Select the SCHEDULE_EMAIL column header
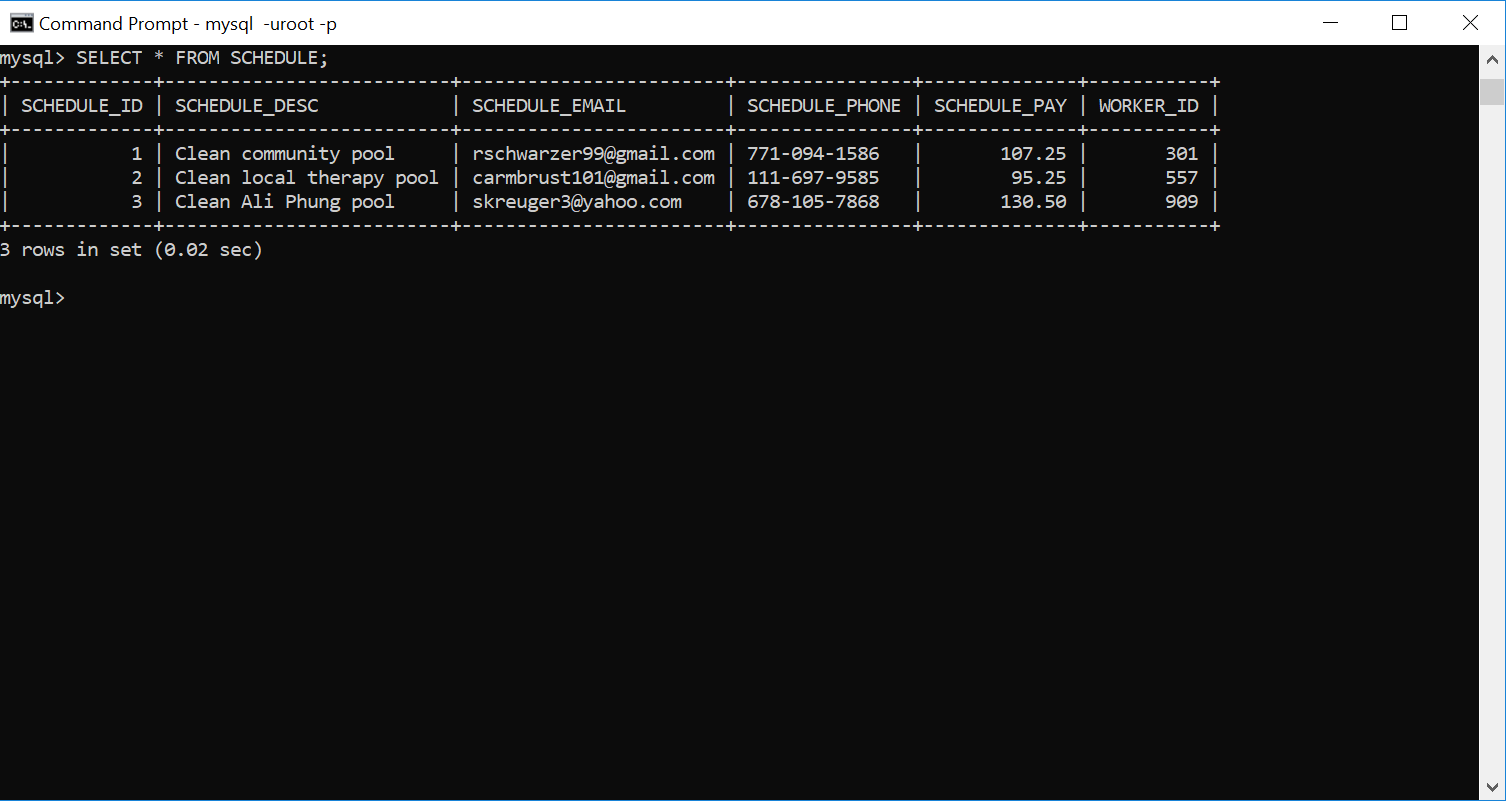Viewport: 1506px width, 801px height. pos(548,105)
